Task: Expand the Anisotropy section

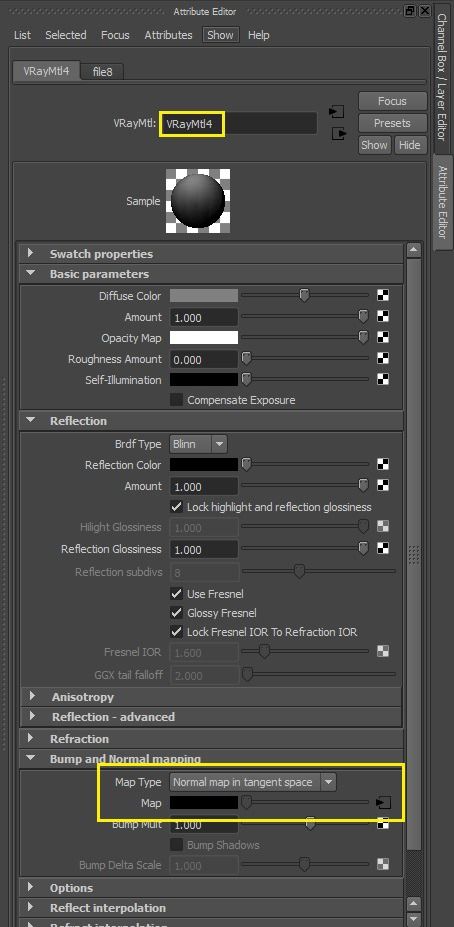Action: [33, 697]
